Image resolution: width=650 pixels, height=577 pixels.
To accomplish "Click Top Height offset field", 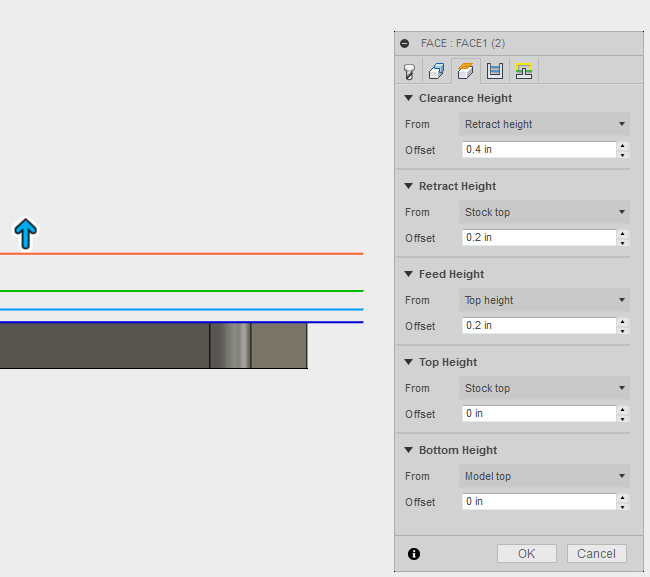I will pyautogui.click(x=539, y=414).
